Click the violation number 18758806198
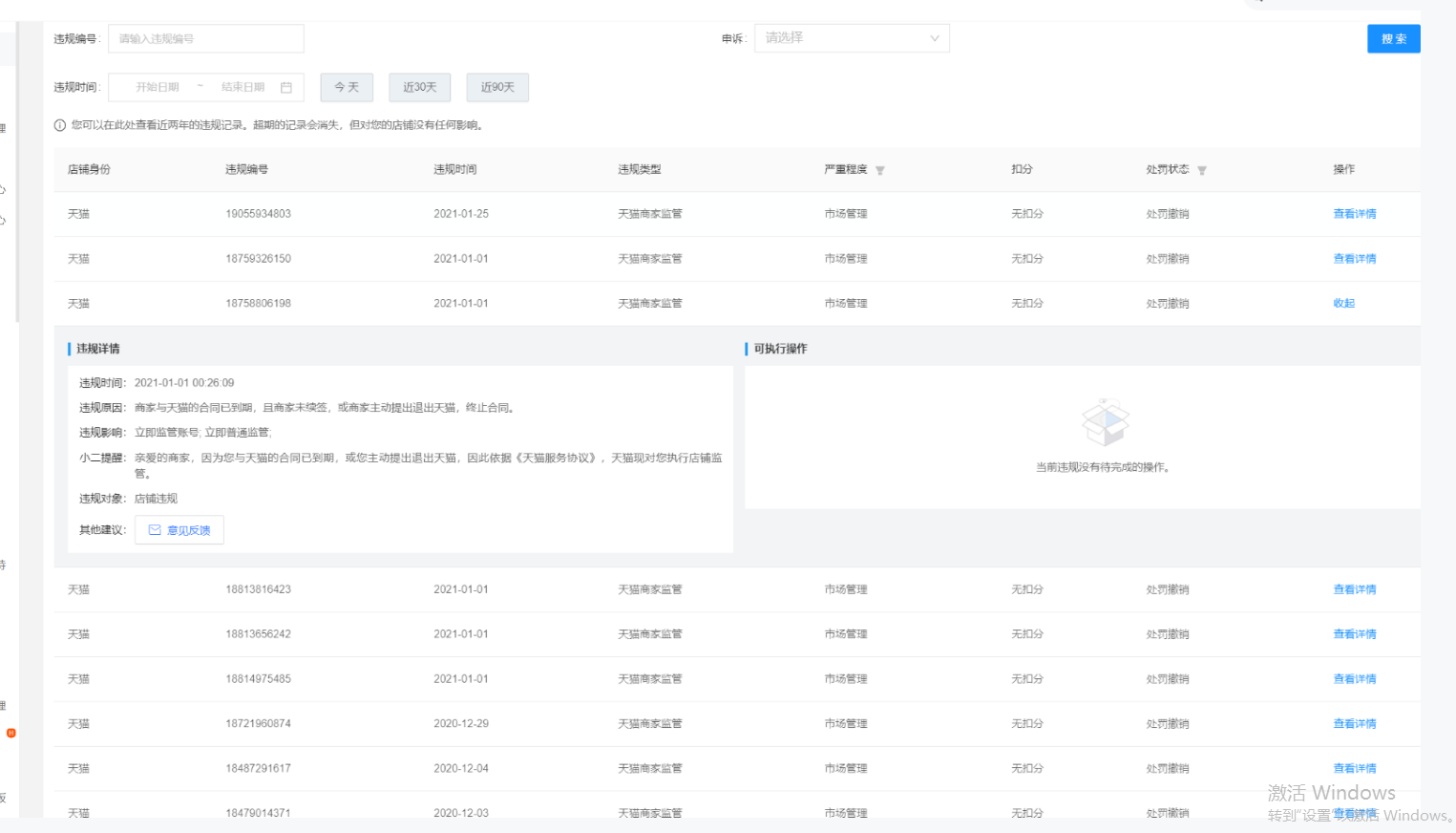Viewport: 1456px width, 833px height. pos(259,304)
